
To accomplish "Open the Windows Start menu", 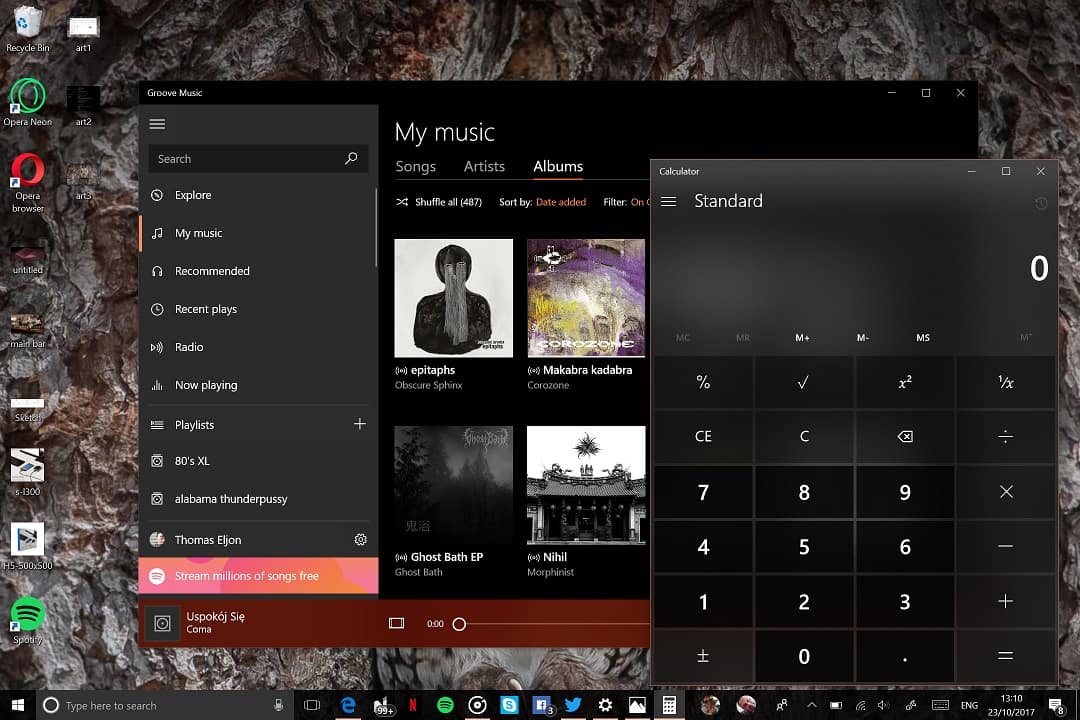I will coord(18,705).
